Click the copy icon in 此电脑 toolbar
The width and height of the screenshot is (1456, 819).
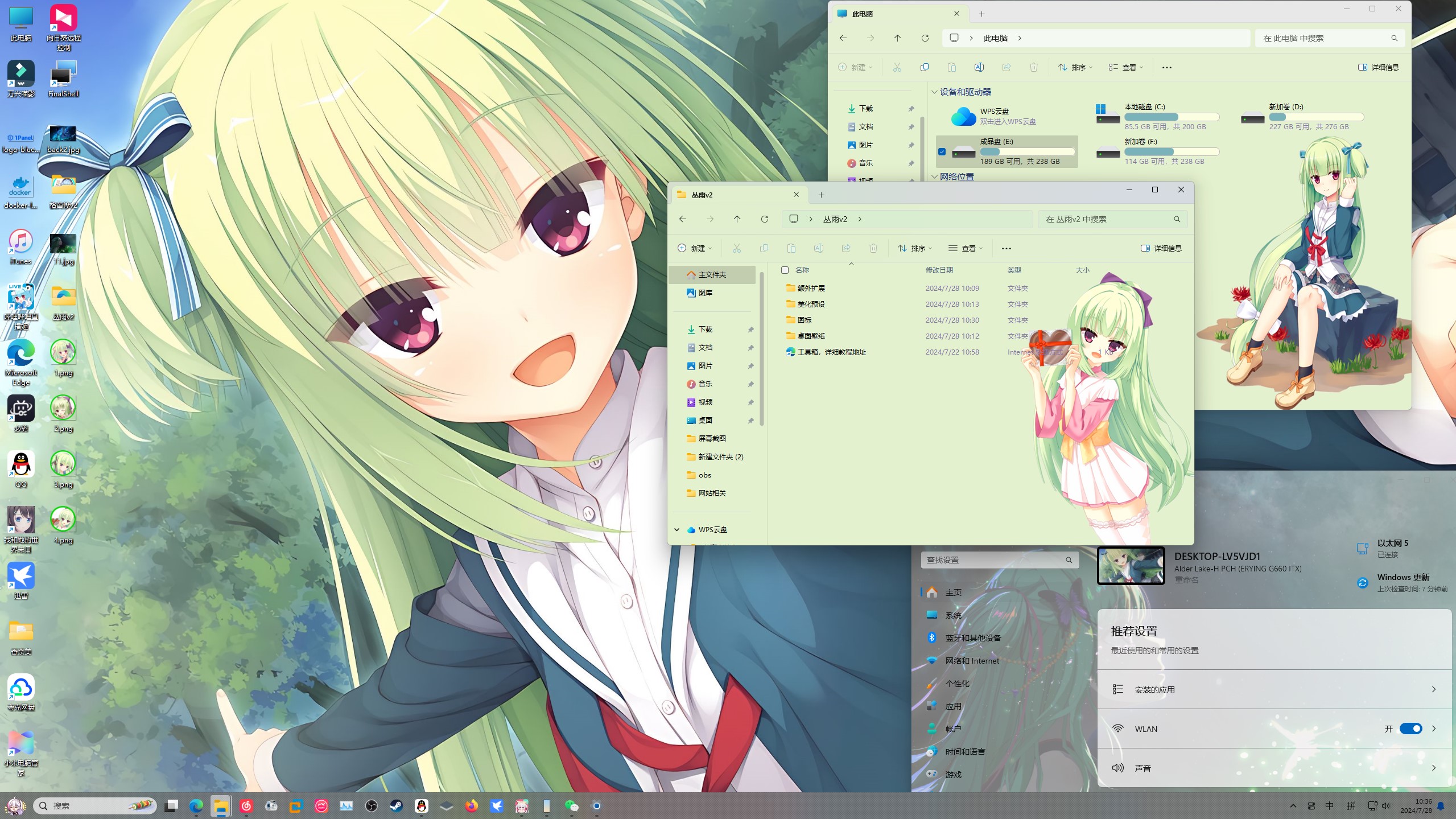coord(924,67)
